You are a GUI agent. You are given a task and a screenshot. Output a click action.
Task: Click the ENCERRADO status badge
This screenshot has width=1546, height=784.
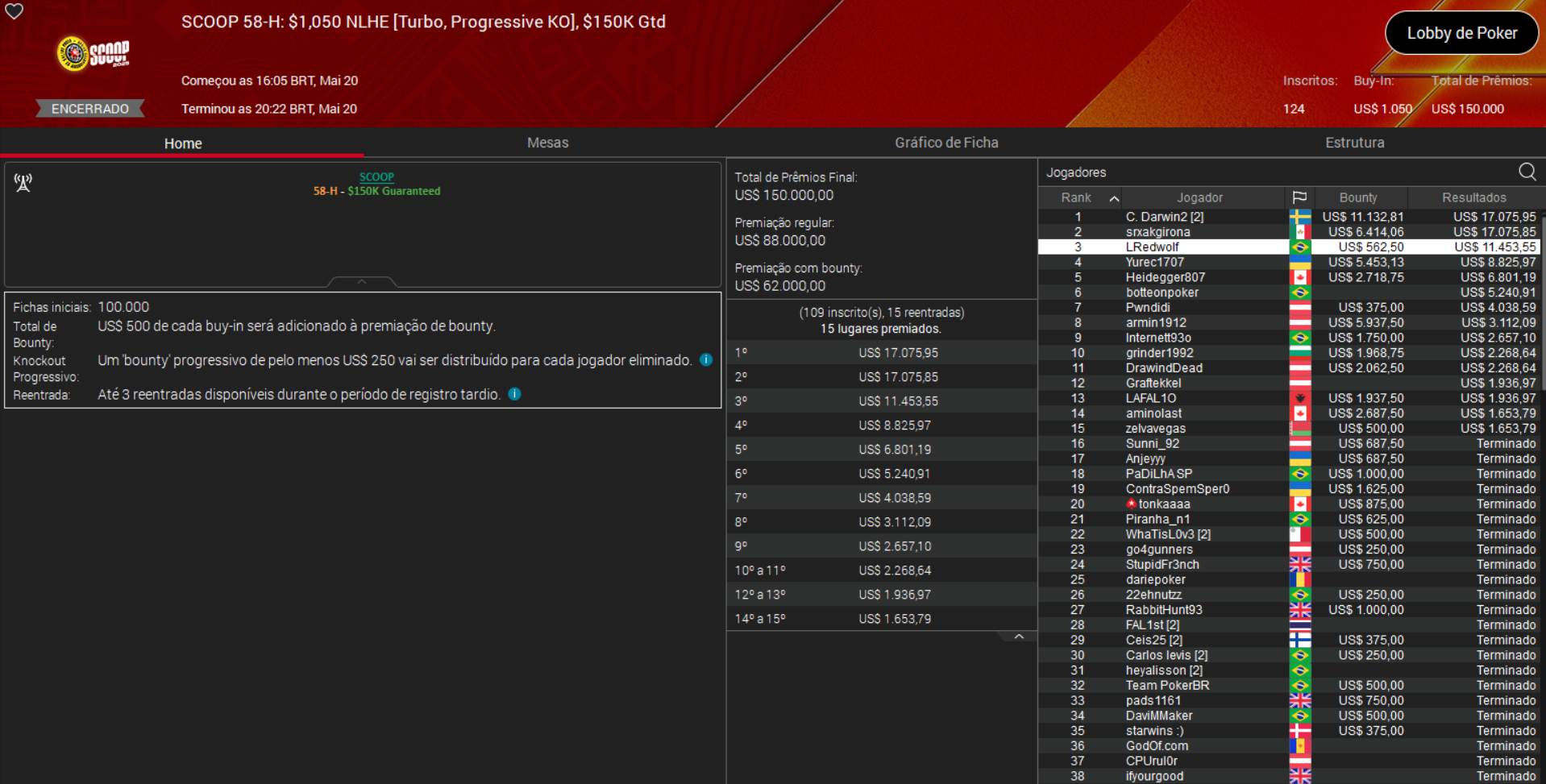[x=90, y=109]
